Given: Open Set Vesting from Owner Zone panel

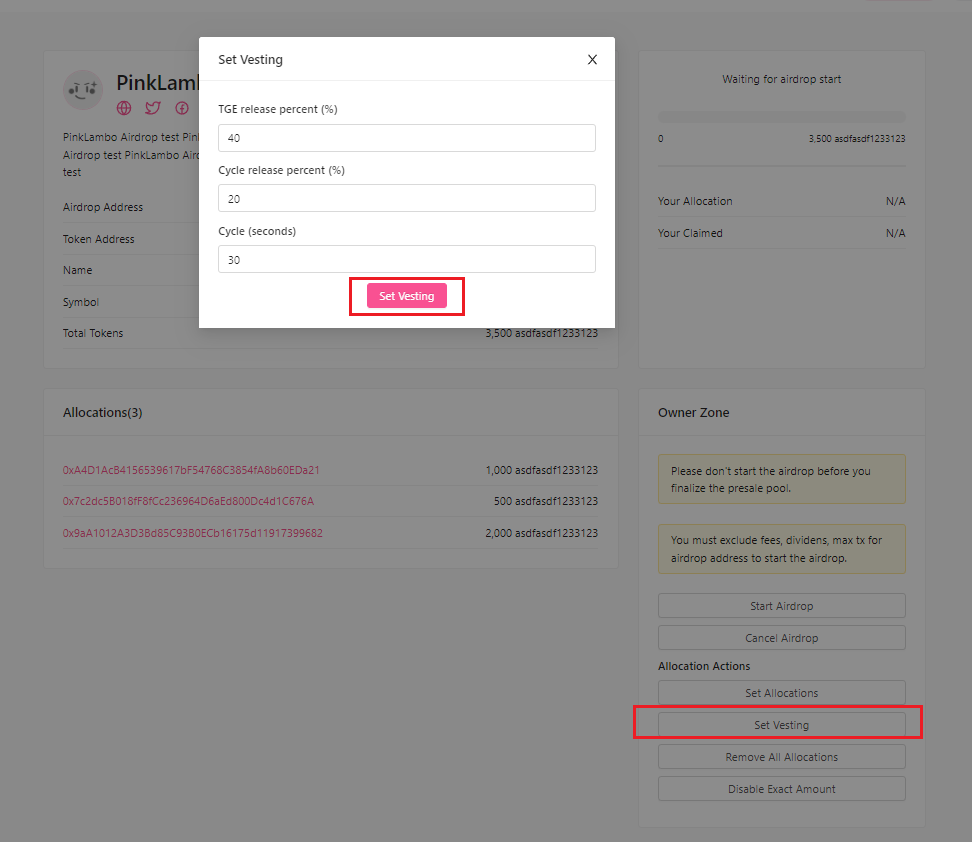Looking at the screenshot, I should [781, 723].
